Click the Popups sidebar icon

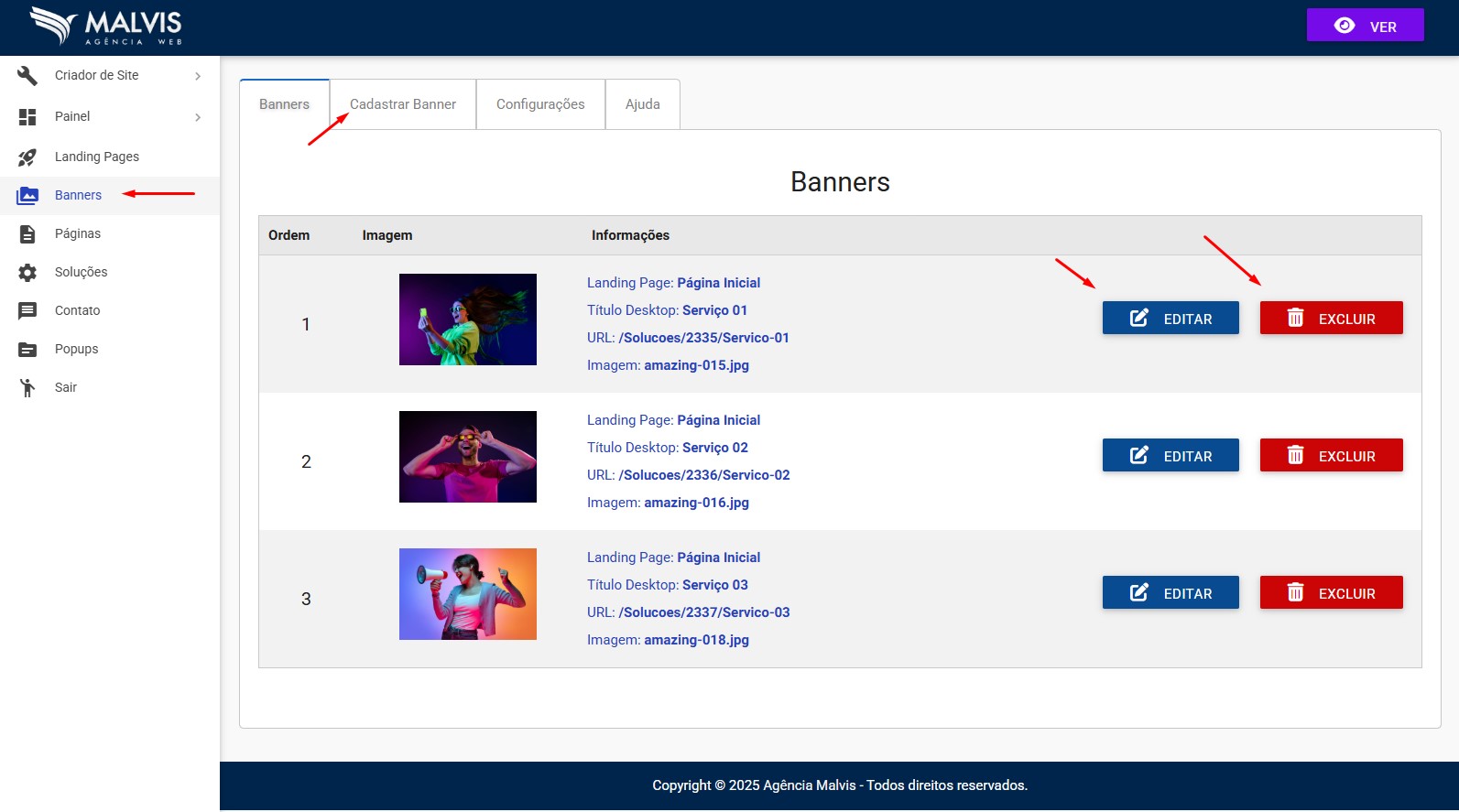point(27,350)
